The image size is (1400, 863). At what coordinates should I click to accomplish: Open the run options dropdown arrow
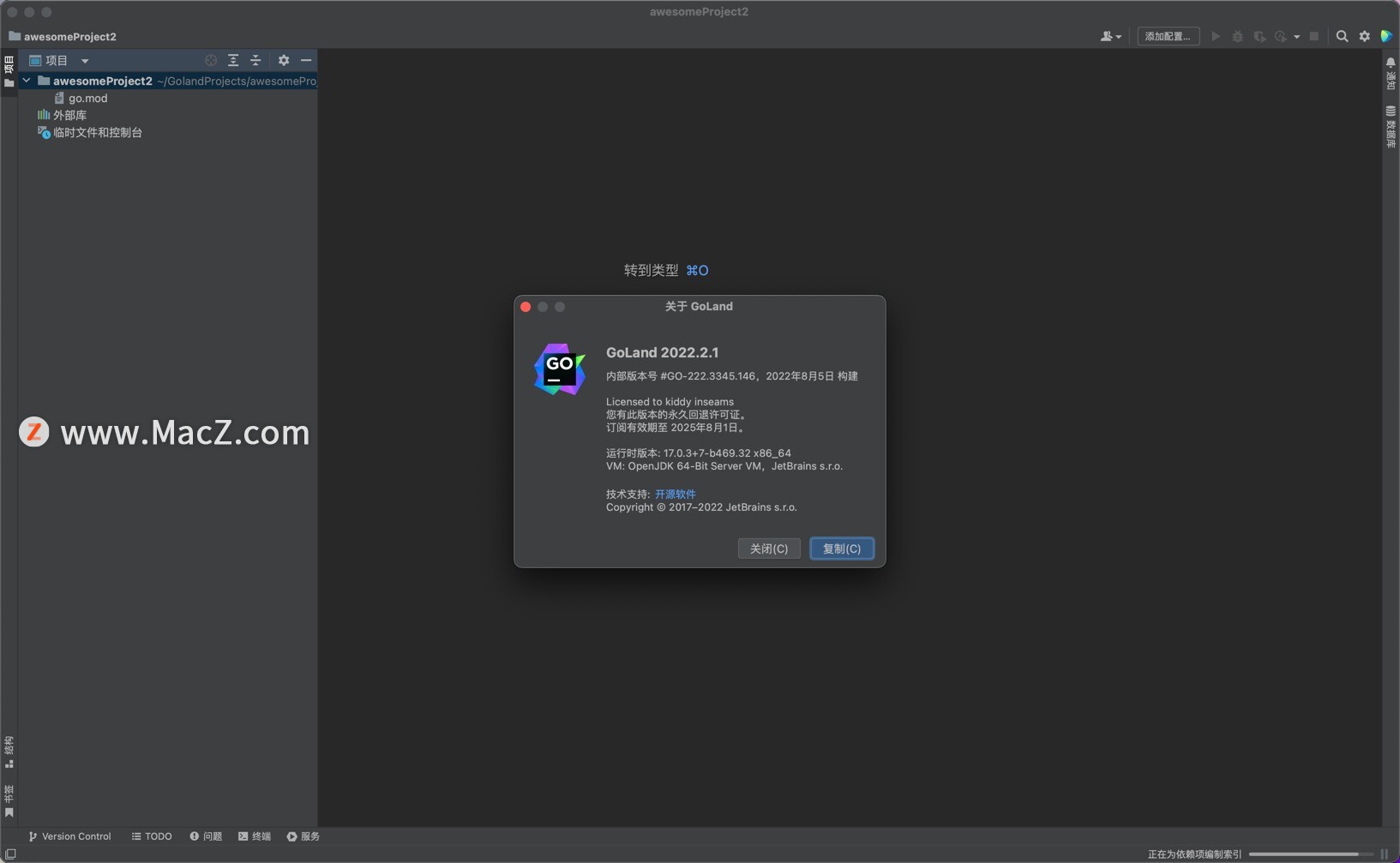click(1296, 37)
